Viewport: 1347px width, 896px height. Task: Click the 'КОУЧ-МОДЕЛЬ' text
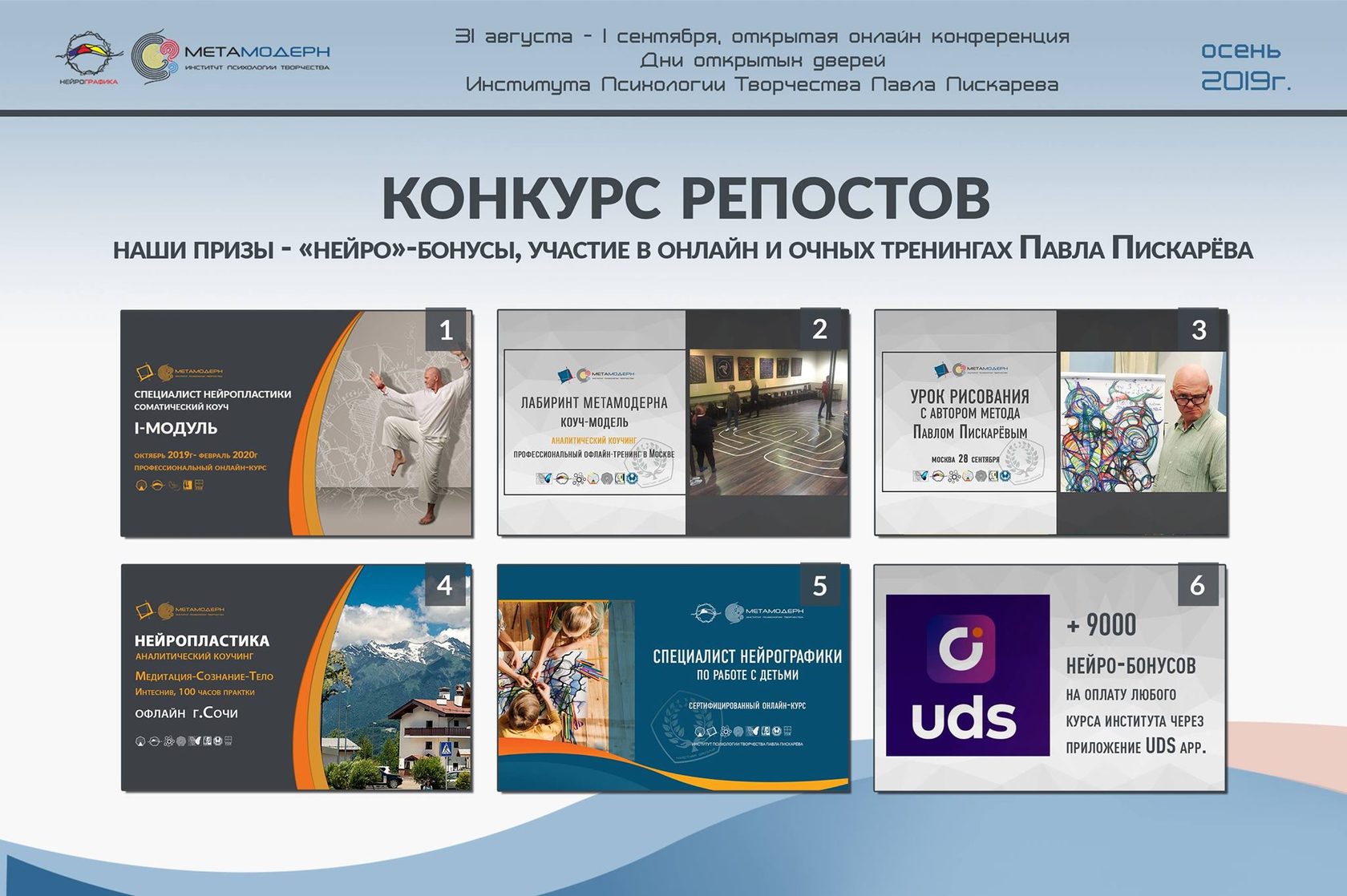click(594, 422)
